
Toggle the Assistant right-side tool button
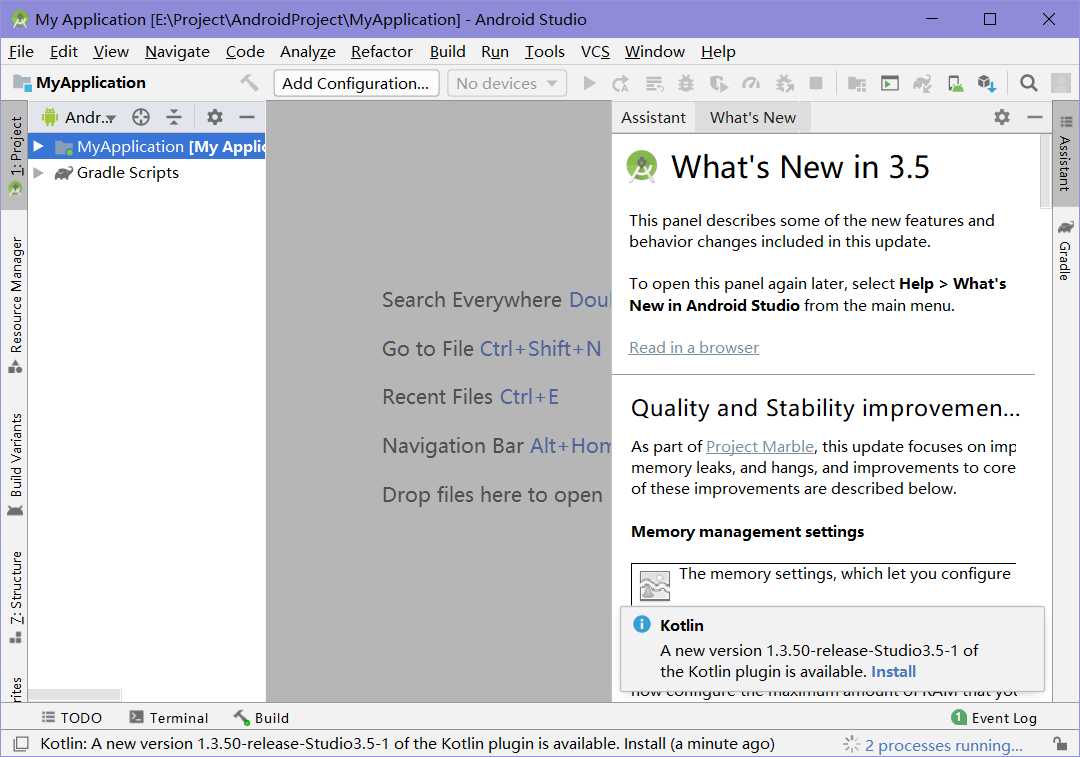[x=1066, y=154]
